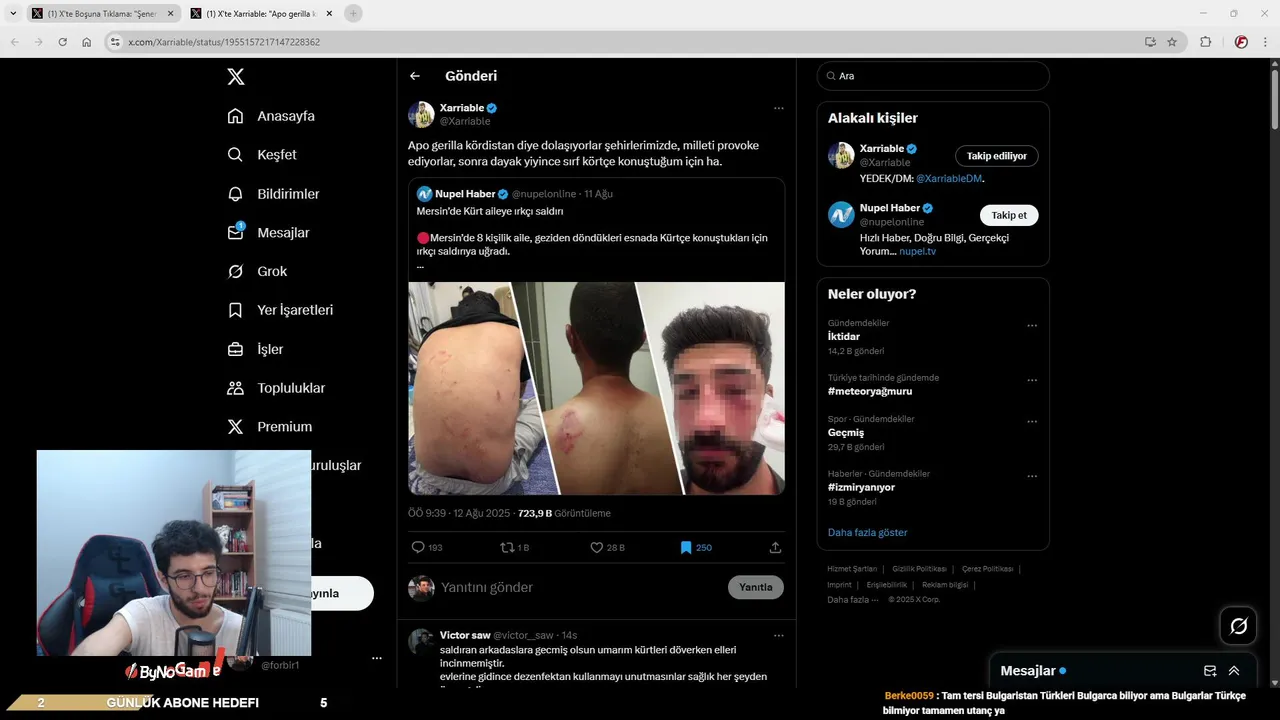Open Yer İşaretleri bookmarks
Screen dimensions: 1280x720
click(280, 310)
